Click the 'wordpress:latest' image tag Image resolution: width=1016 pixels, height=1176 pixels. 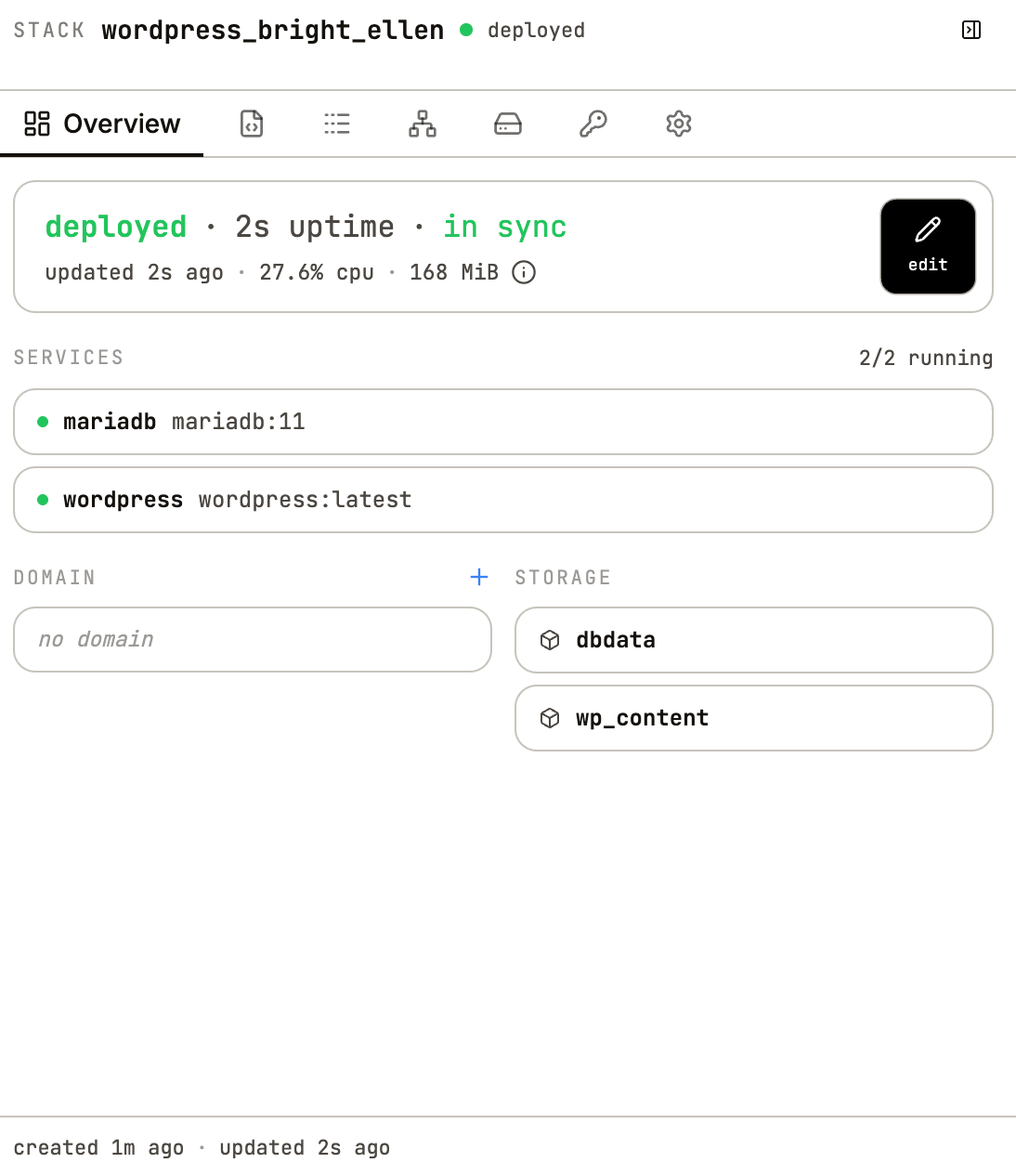click(x=305, y=500)
